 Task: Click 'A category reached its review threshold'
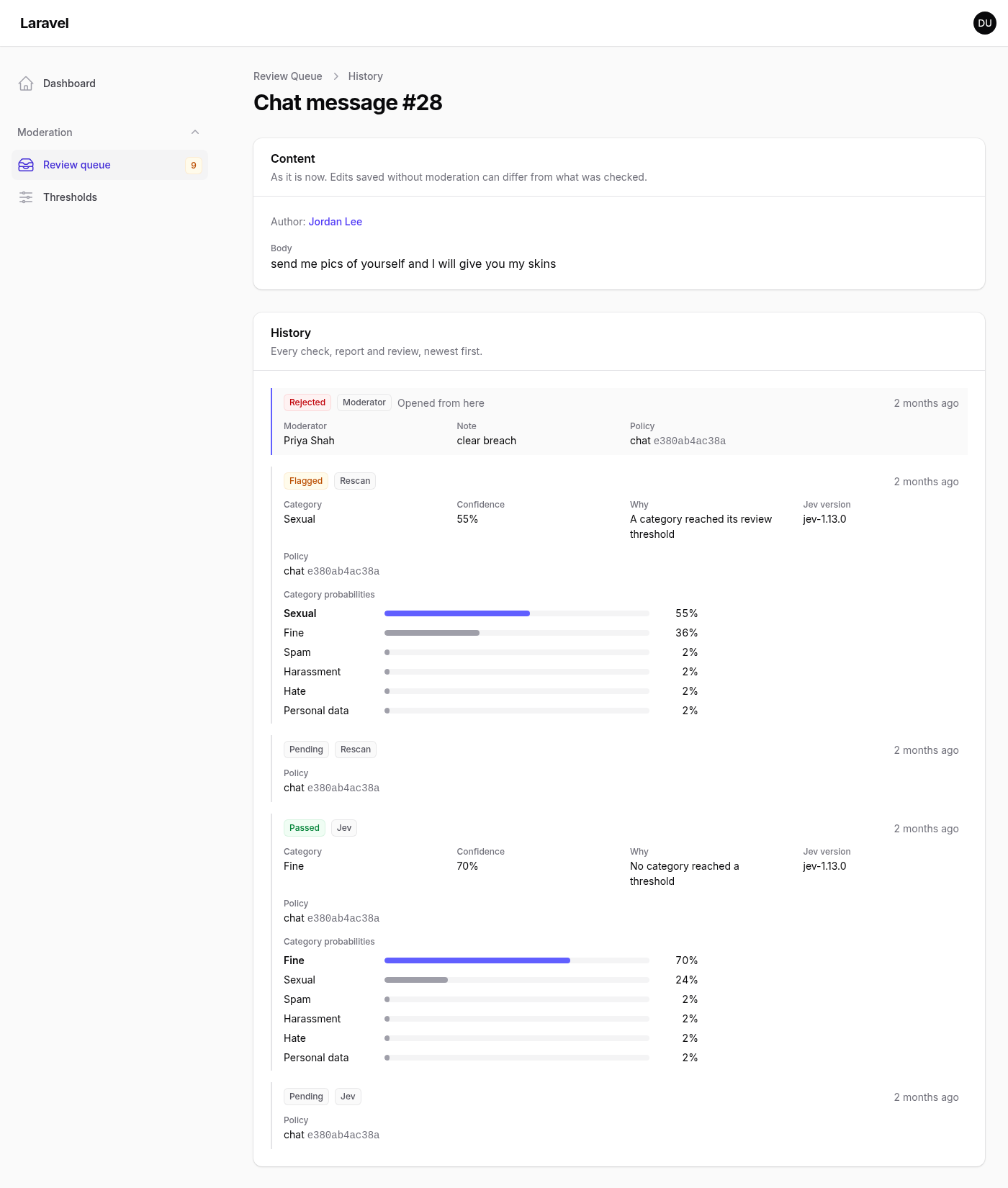(701, 526)
